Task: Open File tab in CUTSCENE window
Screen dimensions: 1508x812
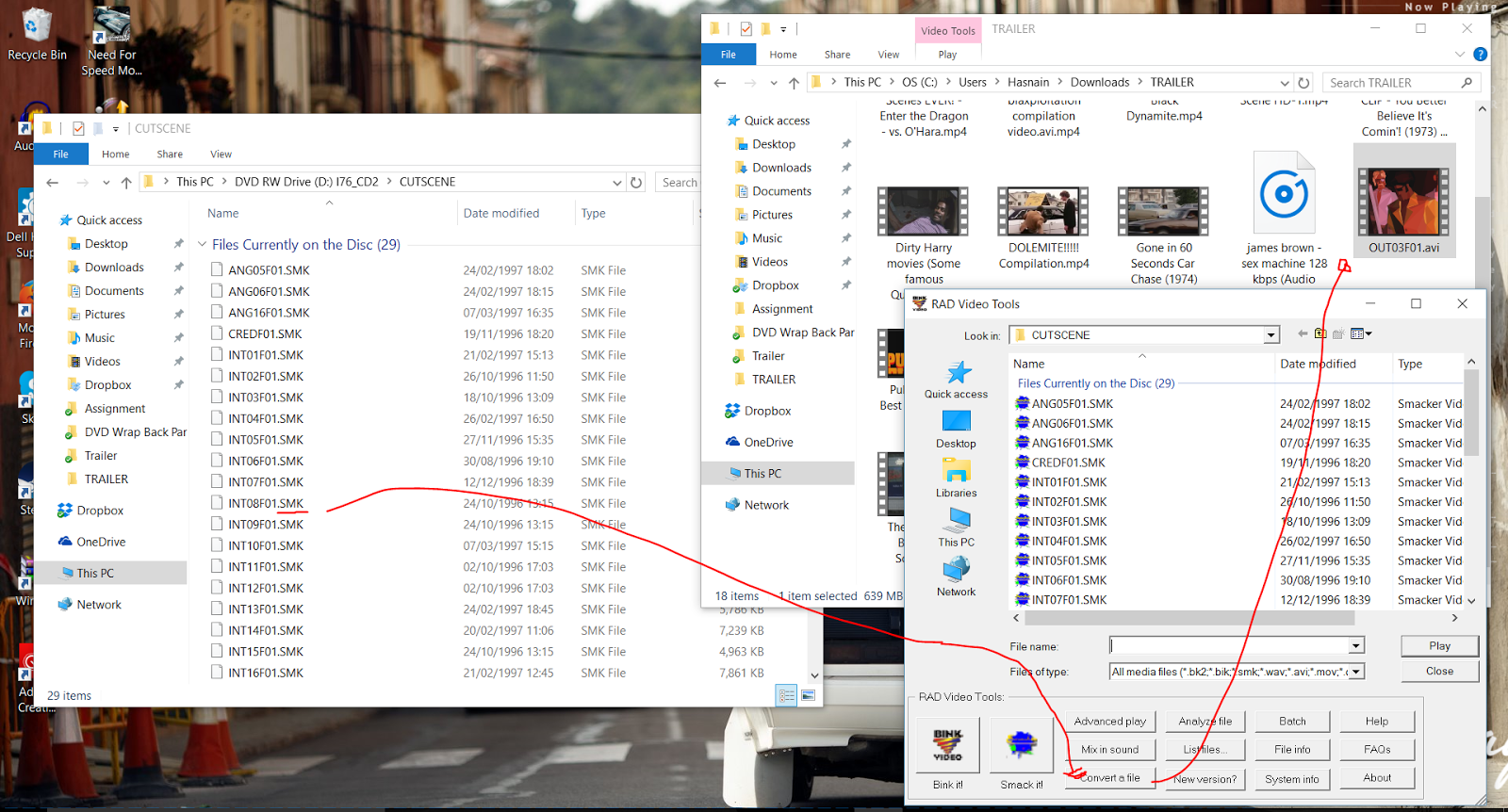Action: pos(60,154)
